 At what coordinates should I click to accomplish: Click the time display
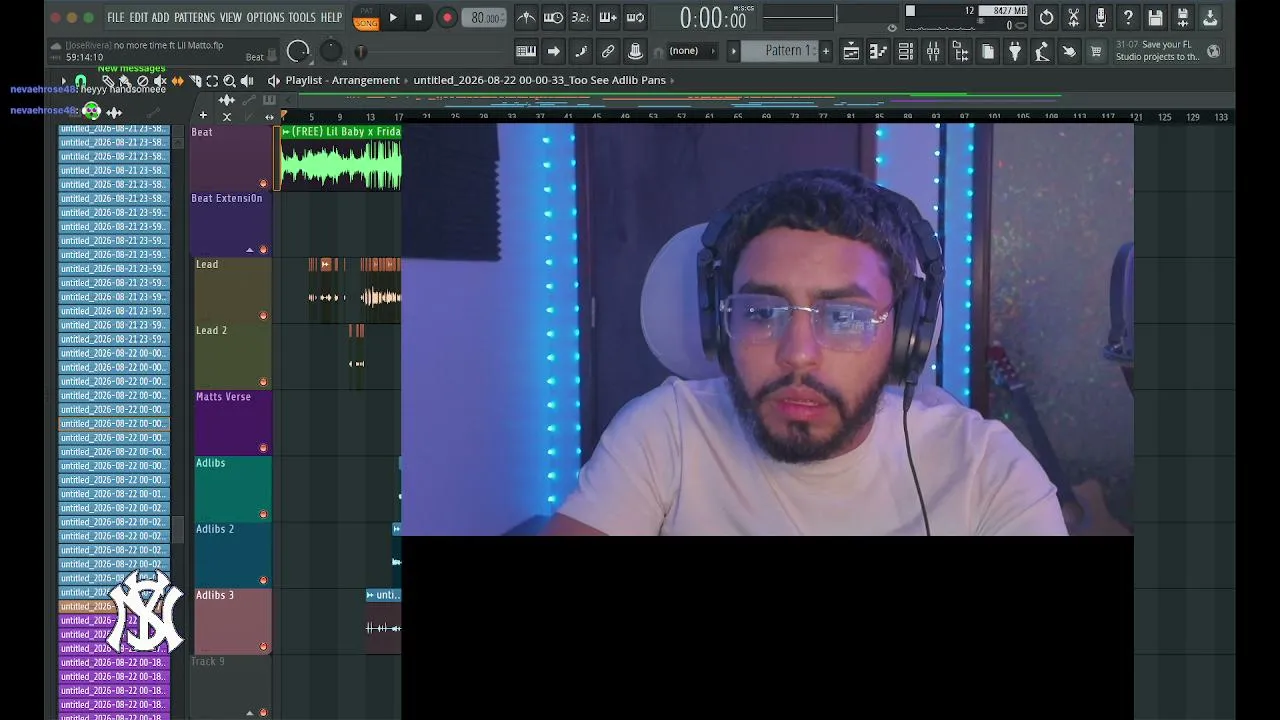tap(712, 18)
